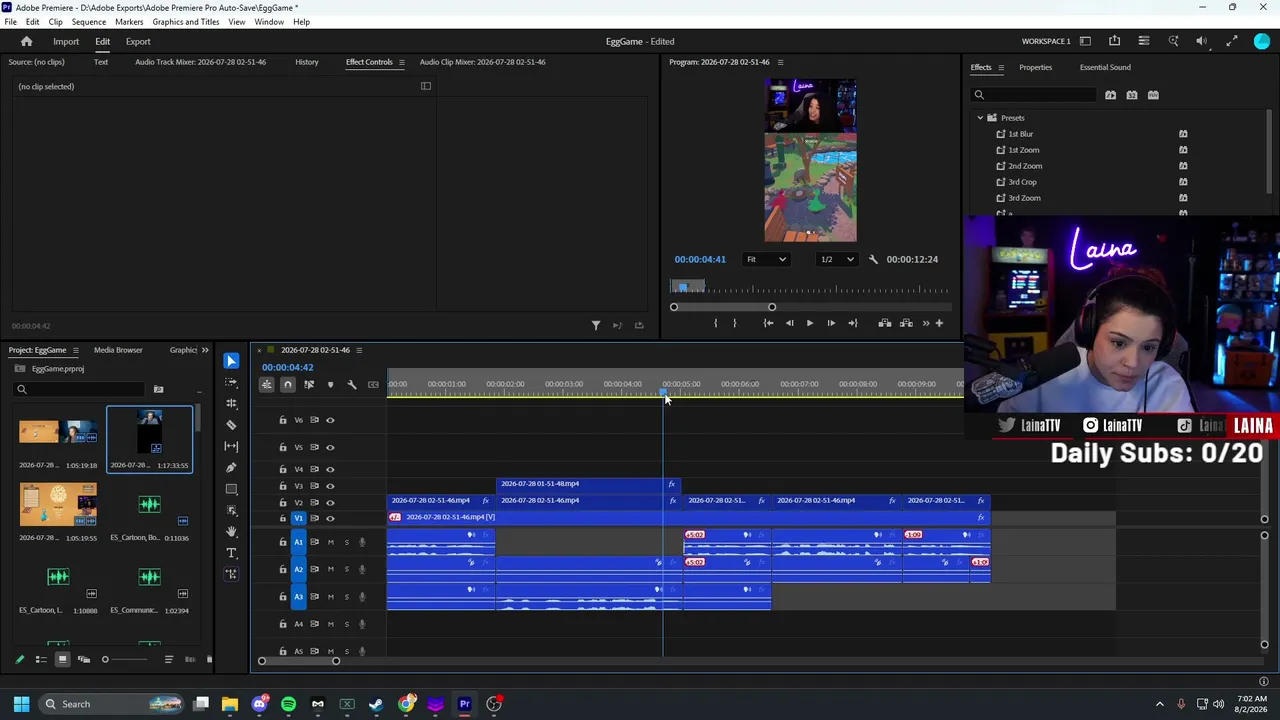Image resolution: width=1280 pixels, height=720 pixels.
Task: Switch to the Media Browser tab
Action: coord(118,350)
